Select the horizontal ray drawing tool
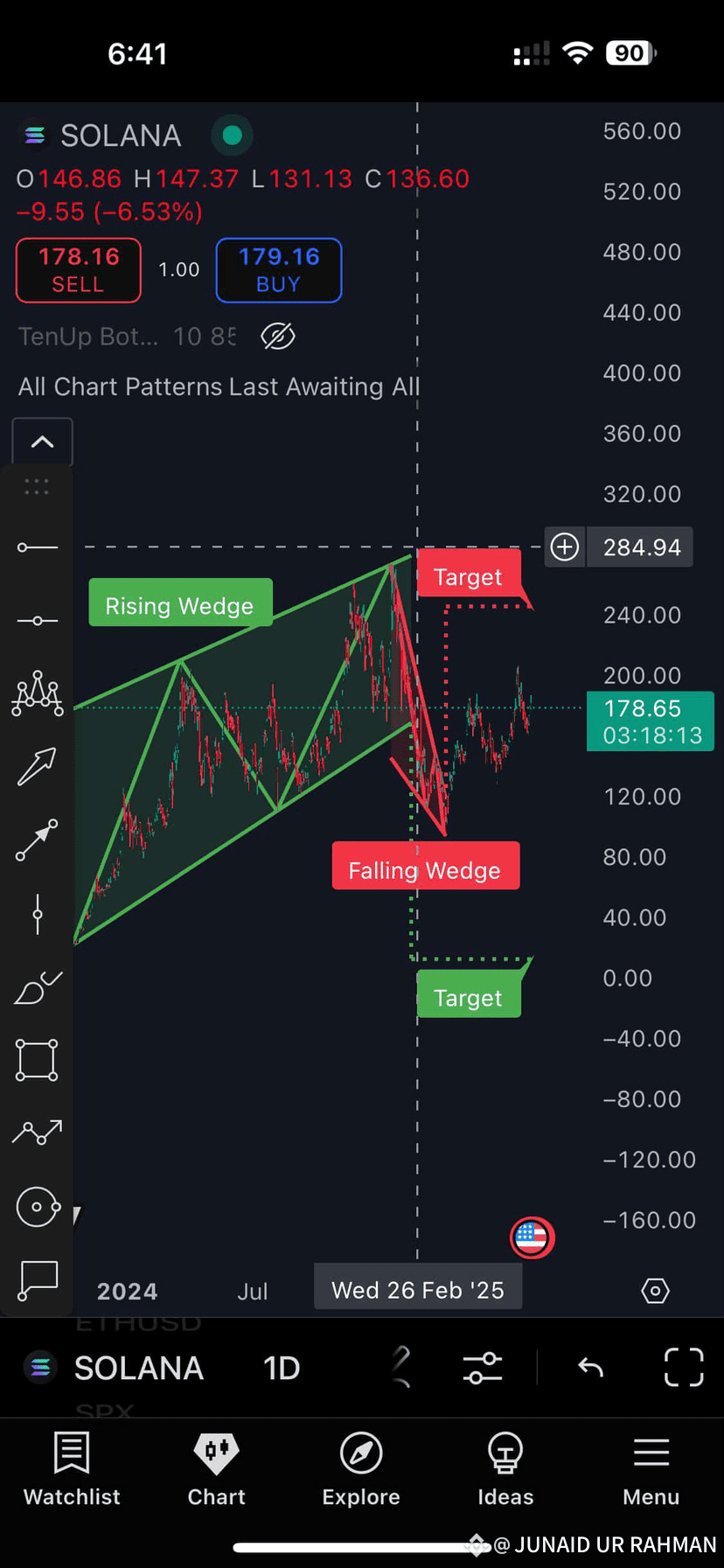Viewport: 724px width, 1568px height. 38,547
